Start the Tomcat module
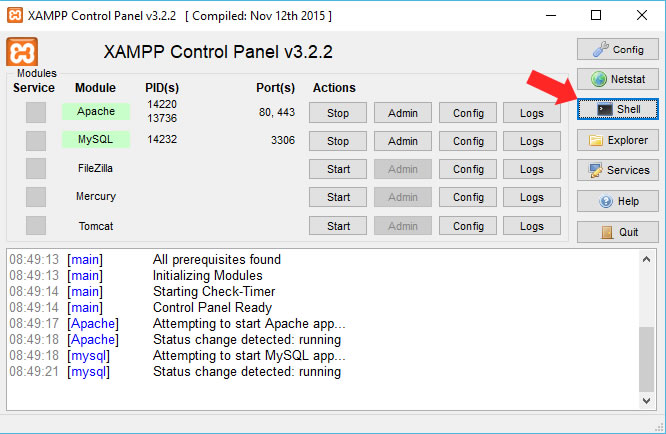The image size is (666, 434). (338, 226)
